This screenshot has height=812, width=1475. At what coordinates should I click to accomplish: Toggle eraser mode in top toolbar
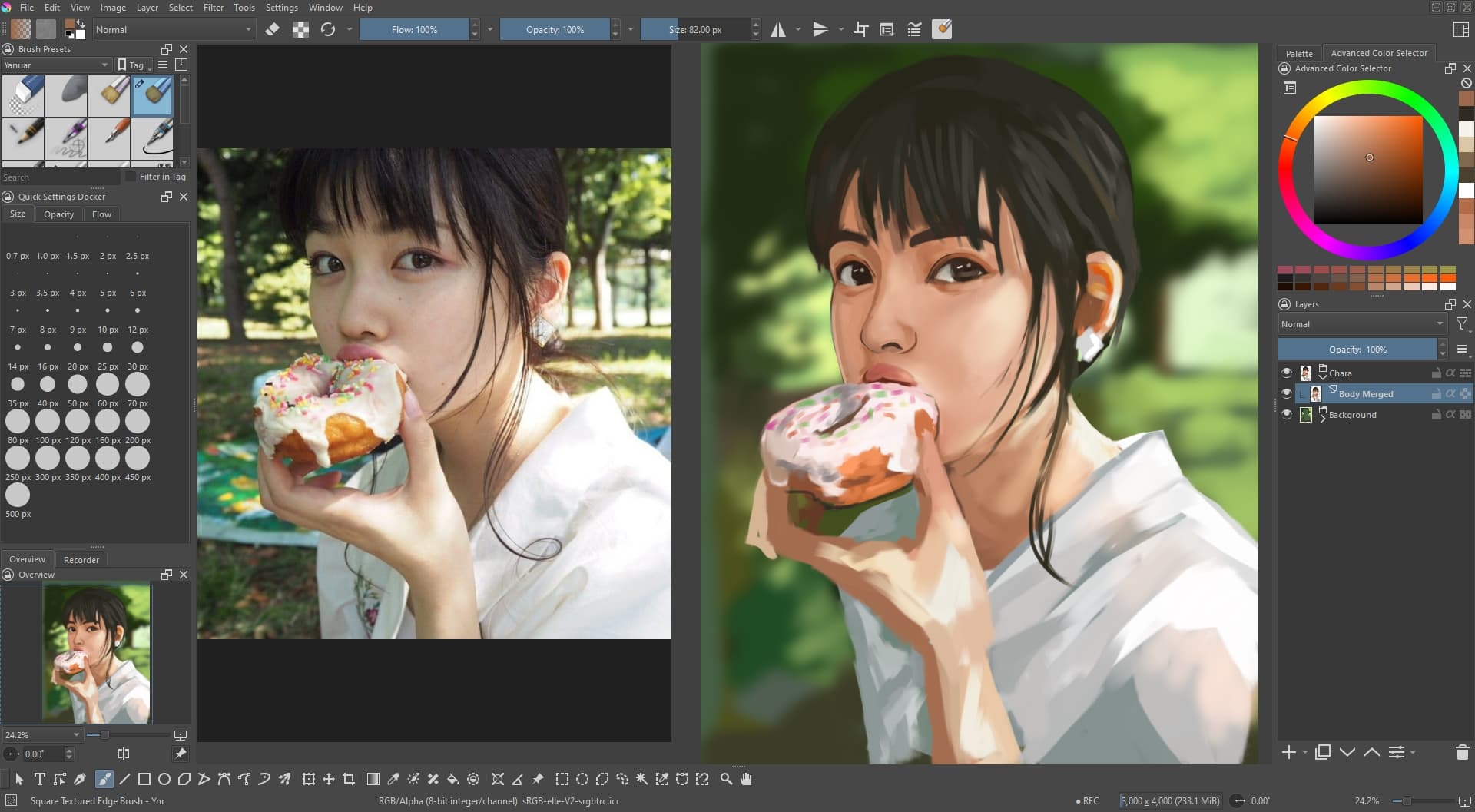[273, 30]
